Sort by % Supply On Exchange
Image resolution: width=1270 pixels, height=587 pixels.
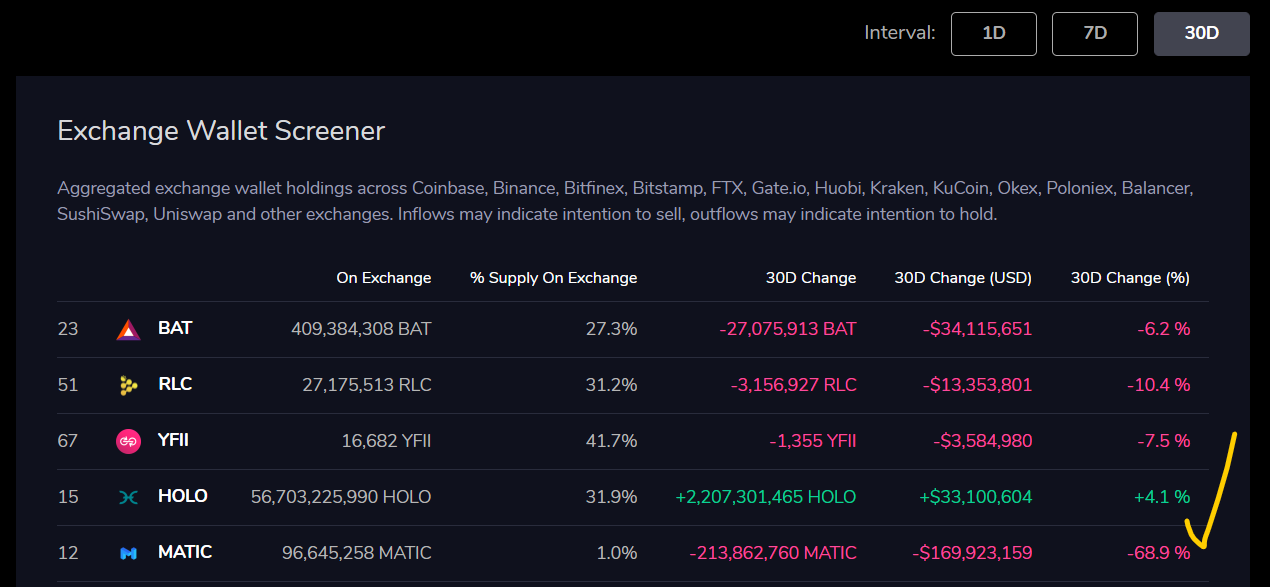553,278
